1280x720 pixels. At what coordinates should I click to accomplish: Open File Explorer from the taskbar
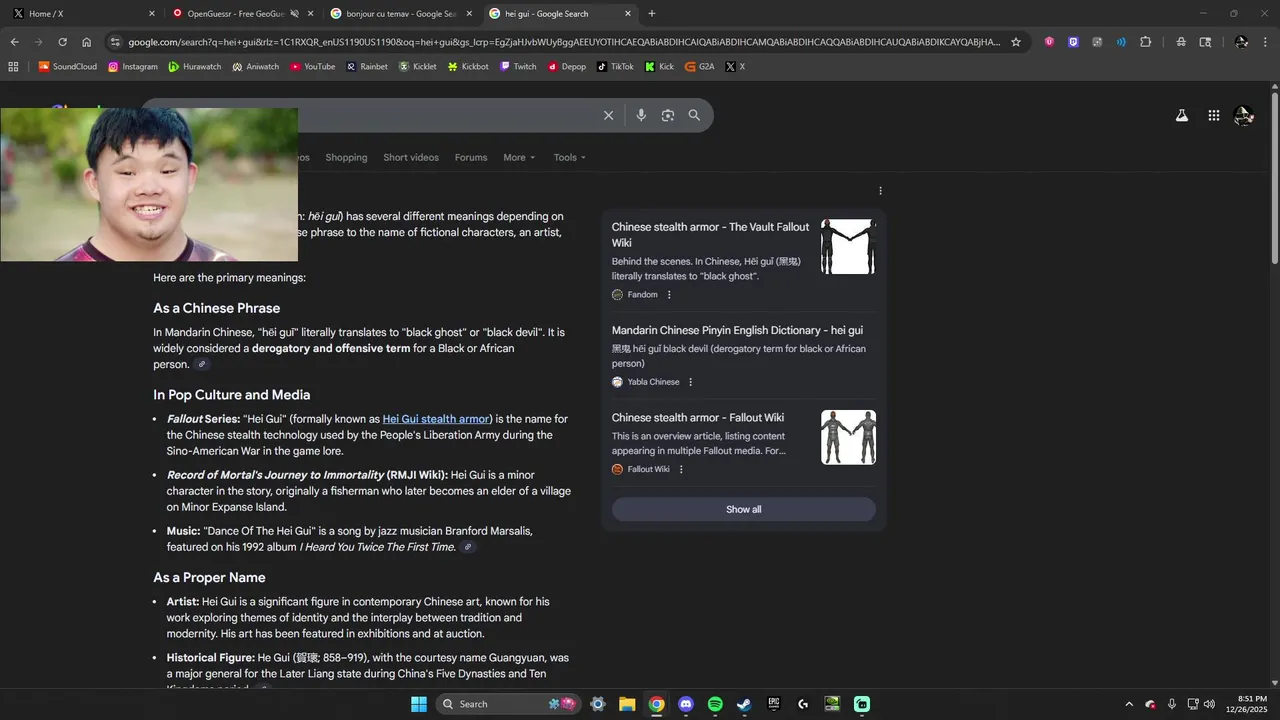pos(627,704)
